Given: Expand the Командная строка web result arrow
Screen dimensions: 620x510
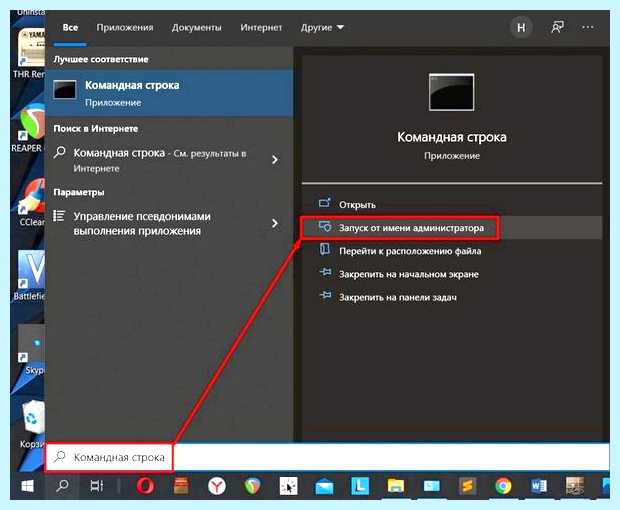Looking at the screenshot, I should point(275,160).
